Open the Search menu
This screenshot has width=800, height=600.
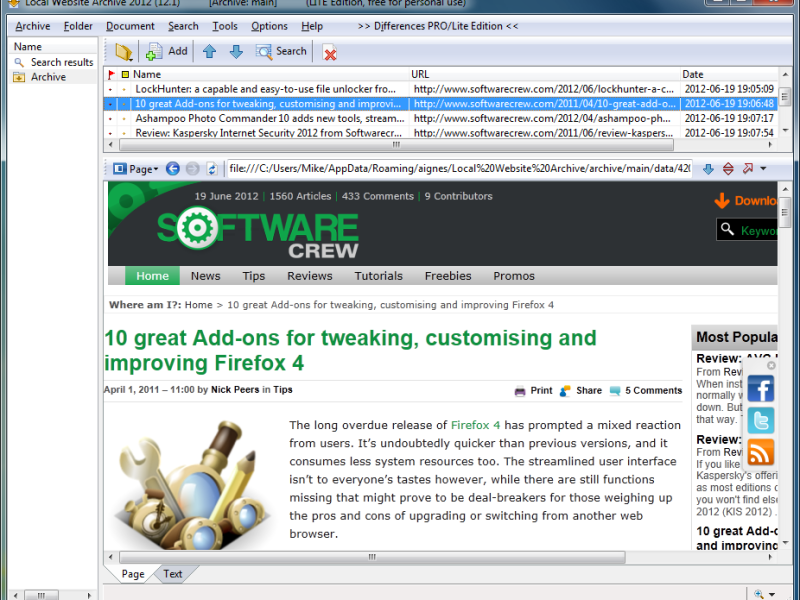coord(183,26)
